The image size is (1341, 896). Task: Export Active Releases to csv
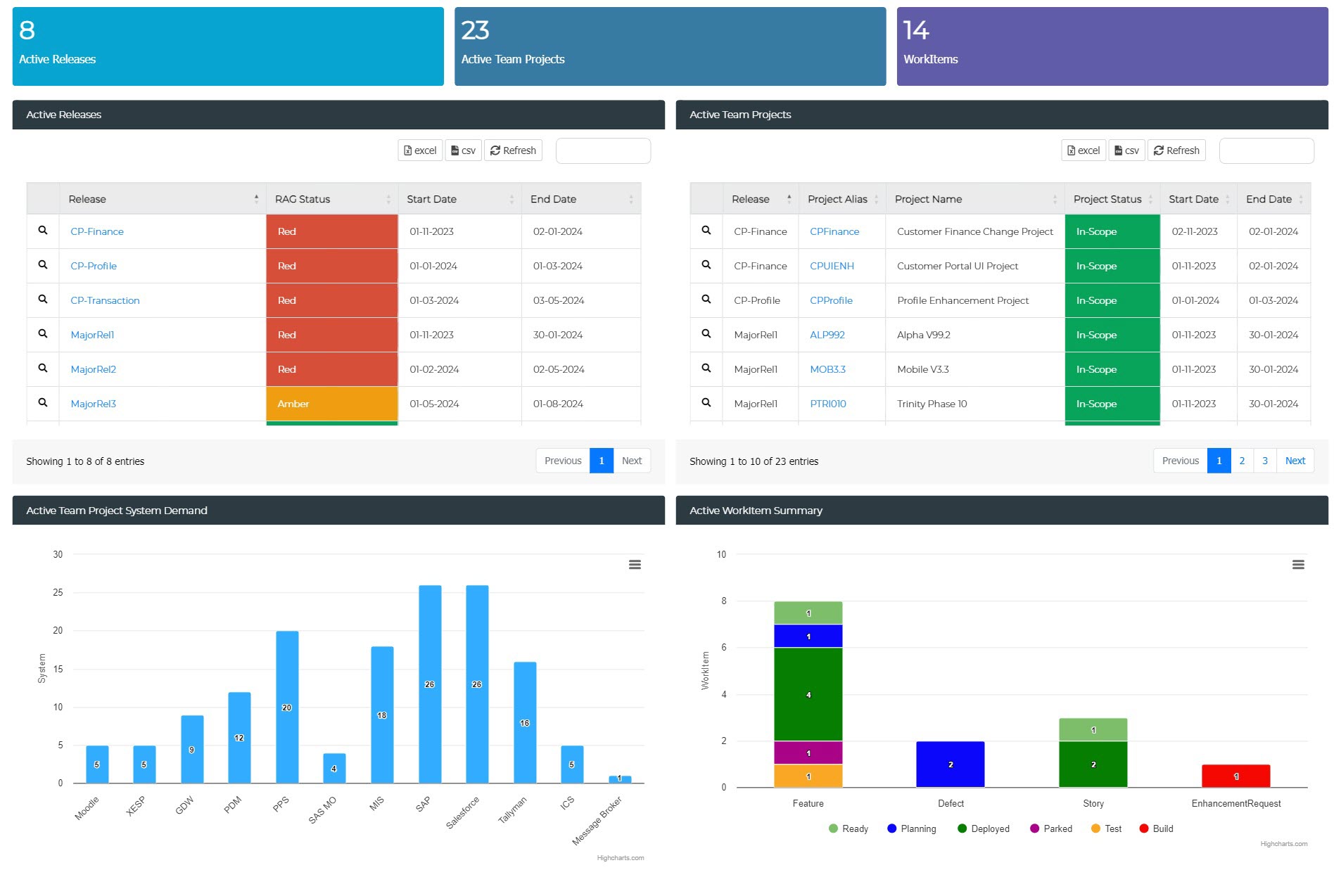pyautogui.click(x=463, y=151)
